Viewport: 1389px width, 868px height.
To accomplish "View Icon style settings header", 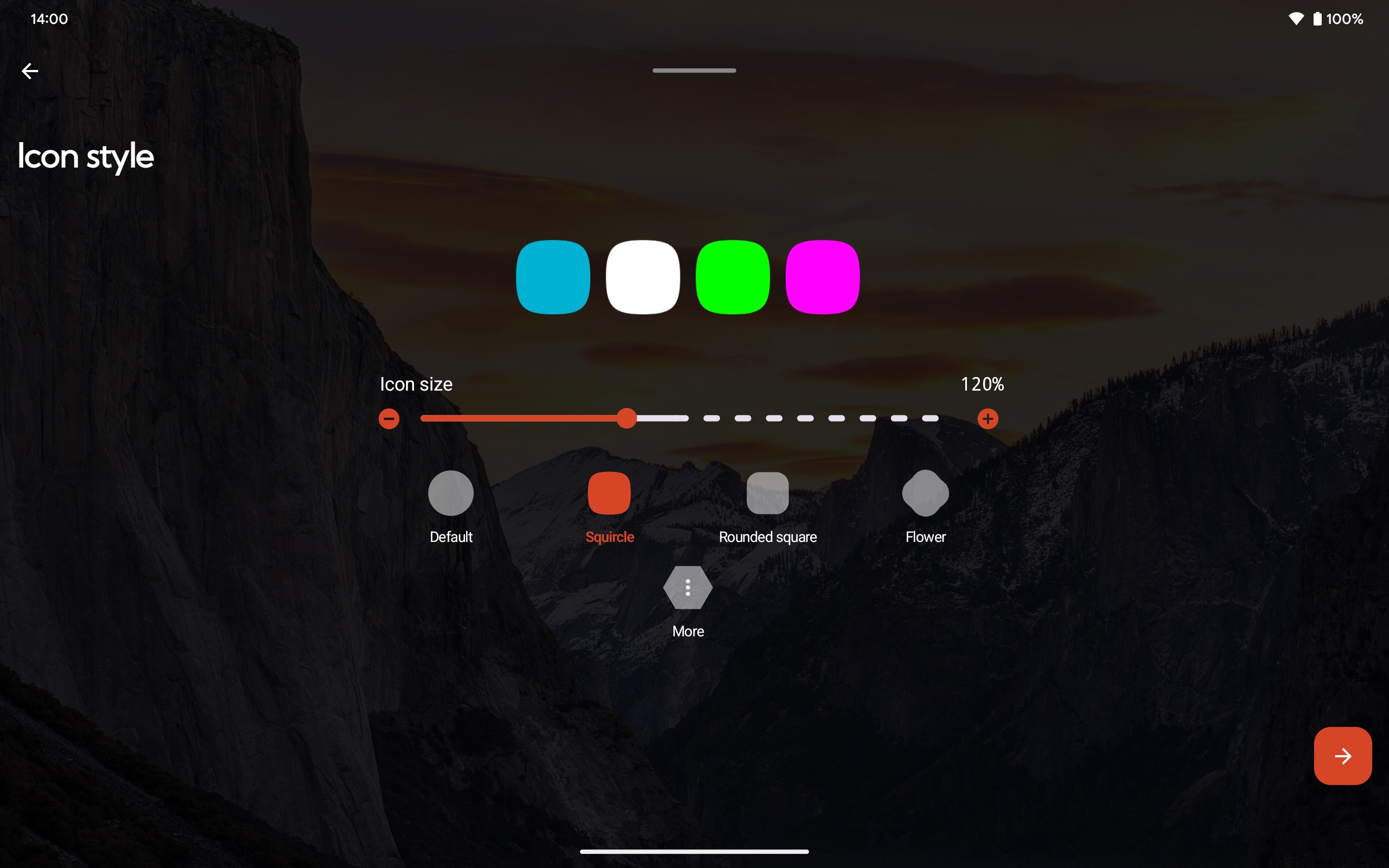I will coord(85,156).
